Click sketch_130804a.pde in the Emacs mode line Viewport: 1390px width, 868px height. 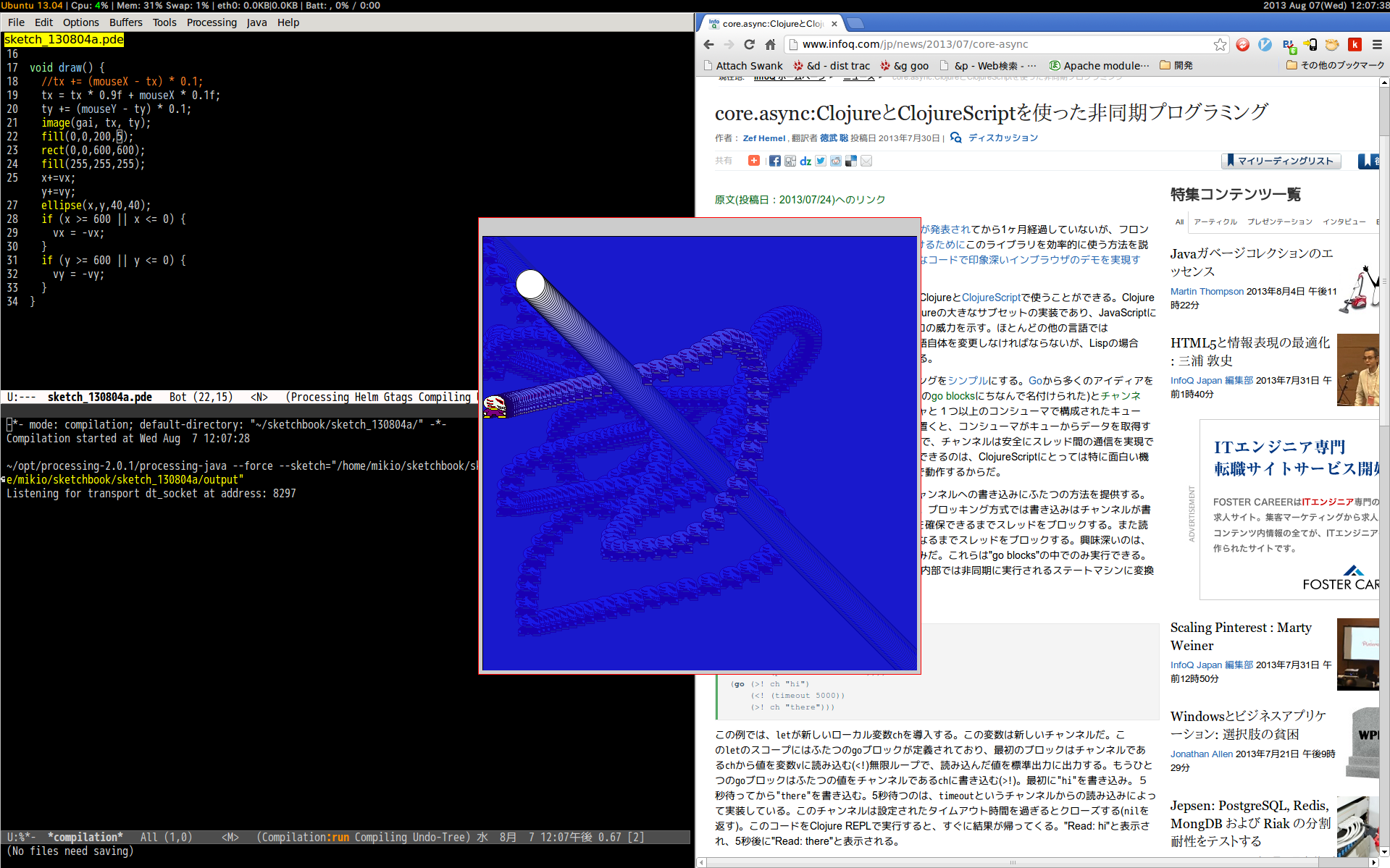coord(100,397)
